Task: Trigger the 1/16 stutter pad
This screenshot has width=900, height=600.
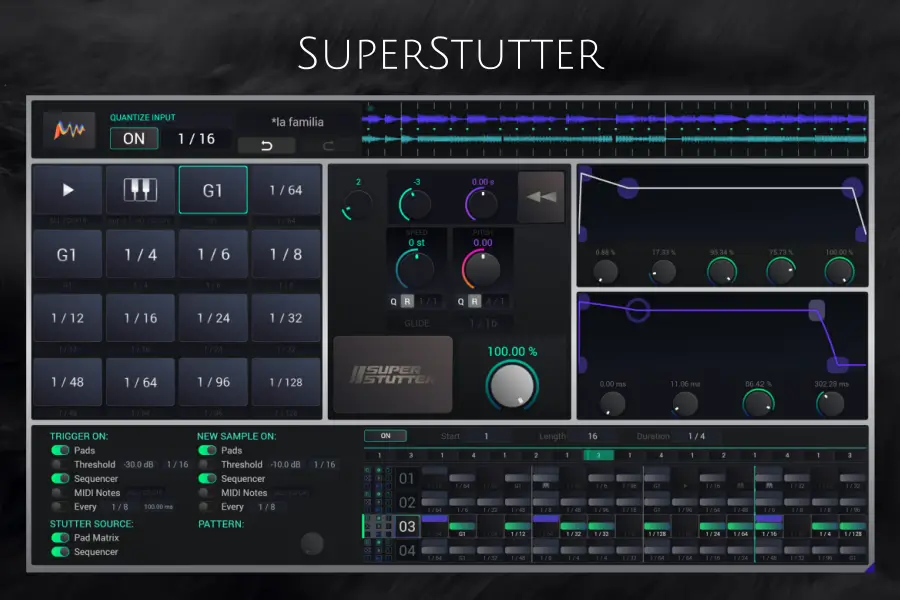Action: (140, 318)
